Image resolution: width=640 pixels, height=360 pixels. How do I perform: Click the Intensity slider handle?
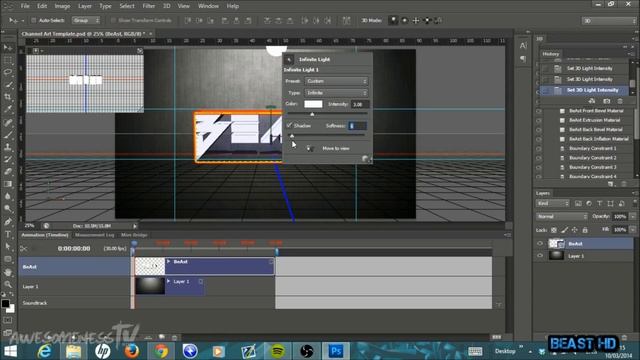click(x=312, y=114)
